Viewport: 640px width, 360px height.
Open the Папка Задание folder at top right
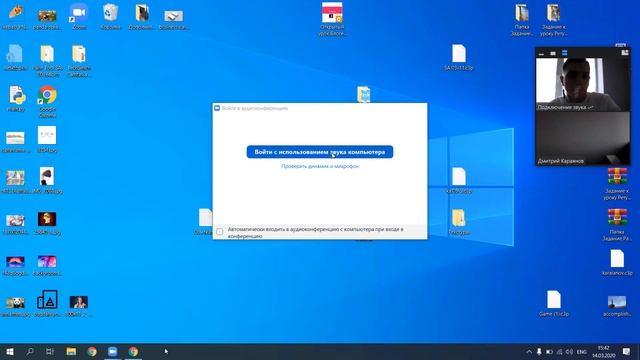[x=522, y=20]
